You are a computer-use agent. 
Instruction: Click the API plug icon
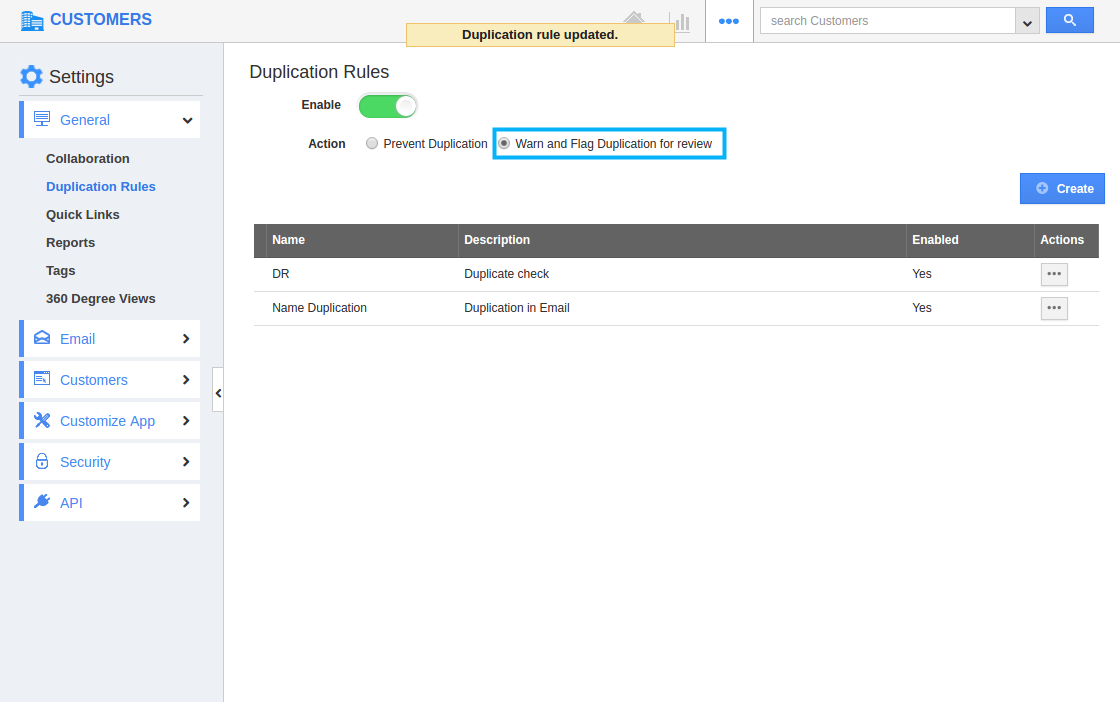pos(42,503)
